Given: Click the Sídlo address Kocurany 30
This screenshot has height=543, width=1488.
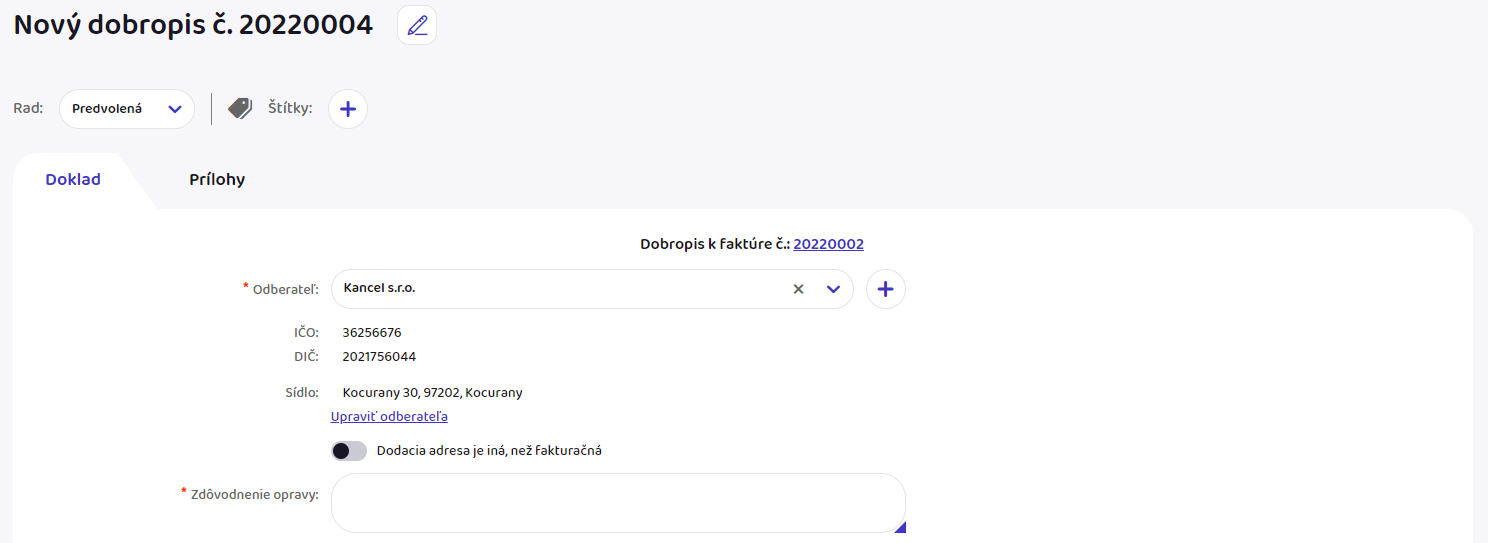Looking at the screenshot, I should click(432, 393).
